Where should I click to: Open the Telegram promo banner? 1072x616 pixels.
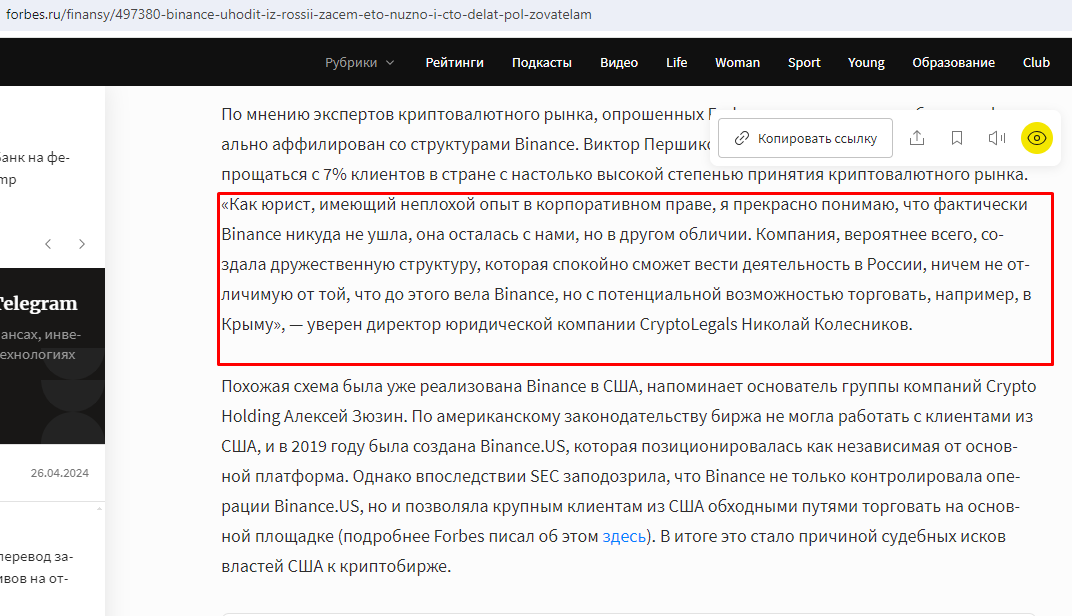coord(53,356)
